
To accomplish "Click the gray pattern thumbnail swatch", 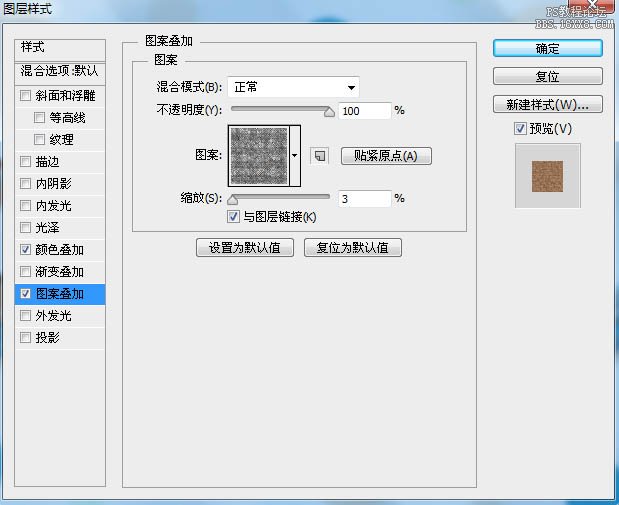I will pyautogui.click(x=259, y=156).
